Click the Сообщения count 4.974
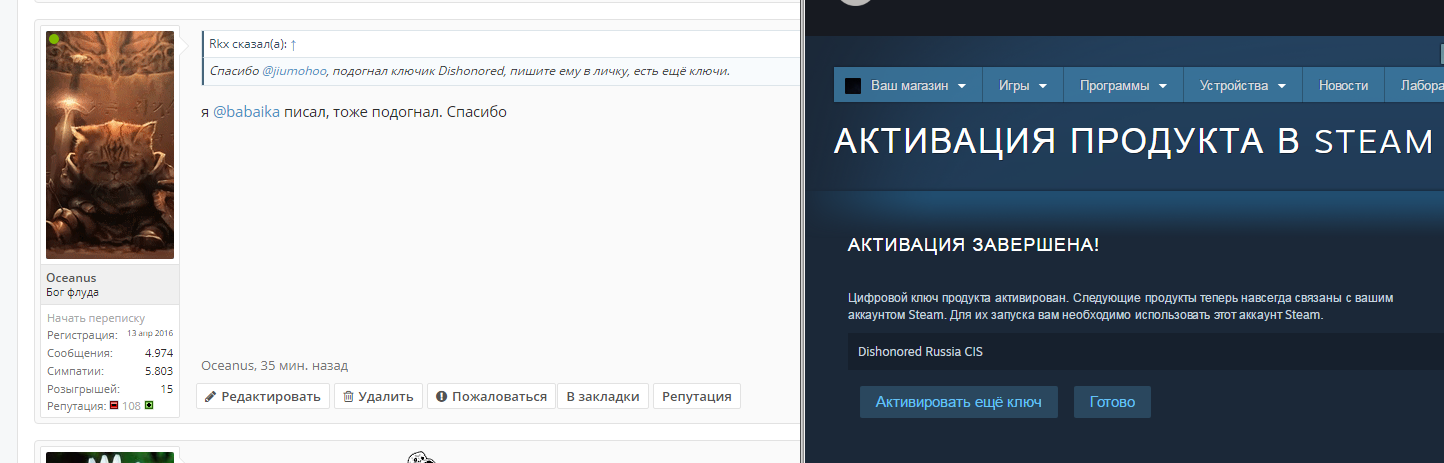Viewport: 1444px width, 463px height. (159, 353)
